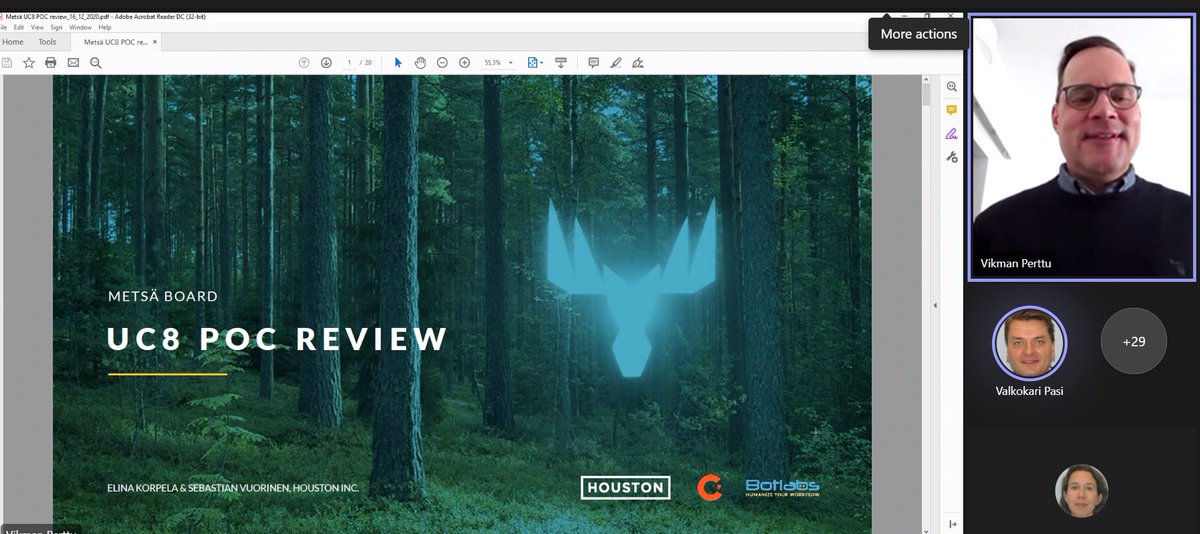Open Fill & Sign in right pane
1200x534 pixels.
click(x=951, y=133)
